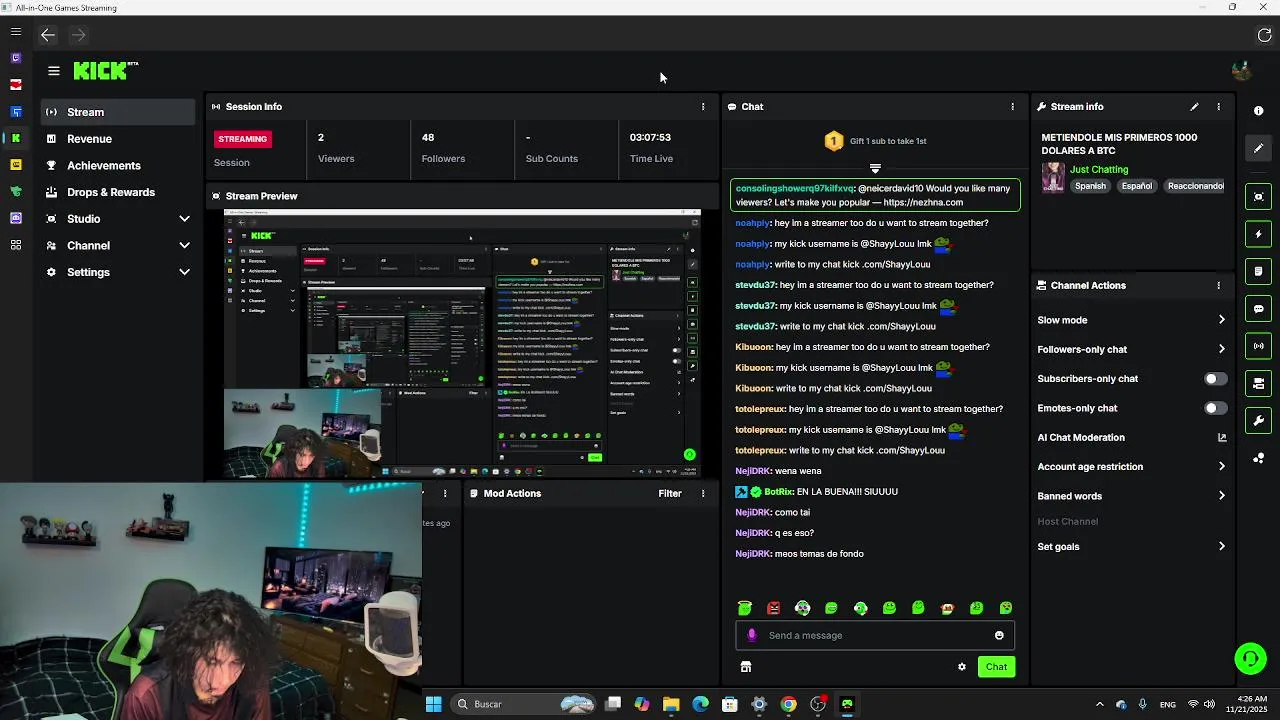The image size is (1280, 720).
Task: Open the all-apps grid in the far-left rail
Action: tap(15, 245)
